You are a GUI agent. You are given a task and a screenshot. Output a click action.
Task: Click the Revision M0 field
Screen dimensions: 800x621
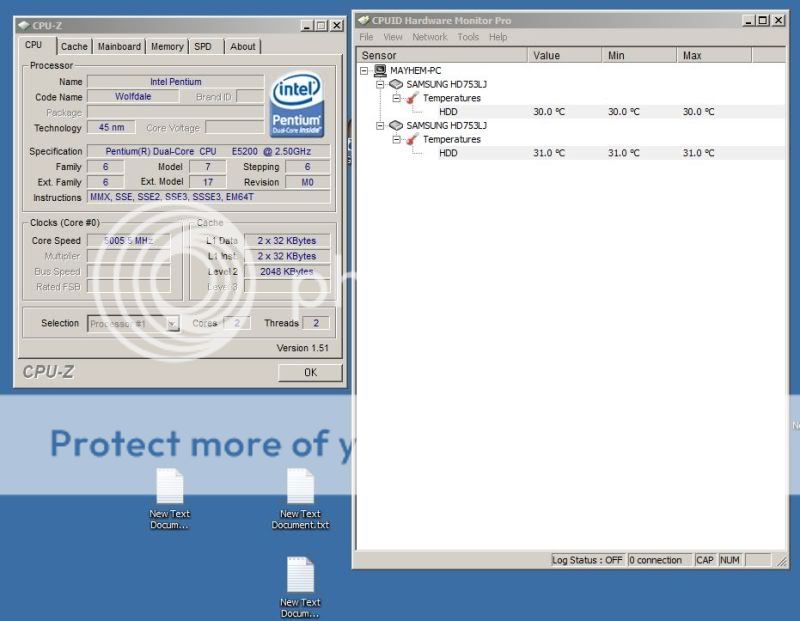tap(307, 182)
